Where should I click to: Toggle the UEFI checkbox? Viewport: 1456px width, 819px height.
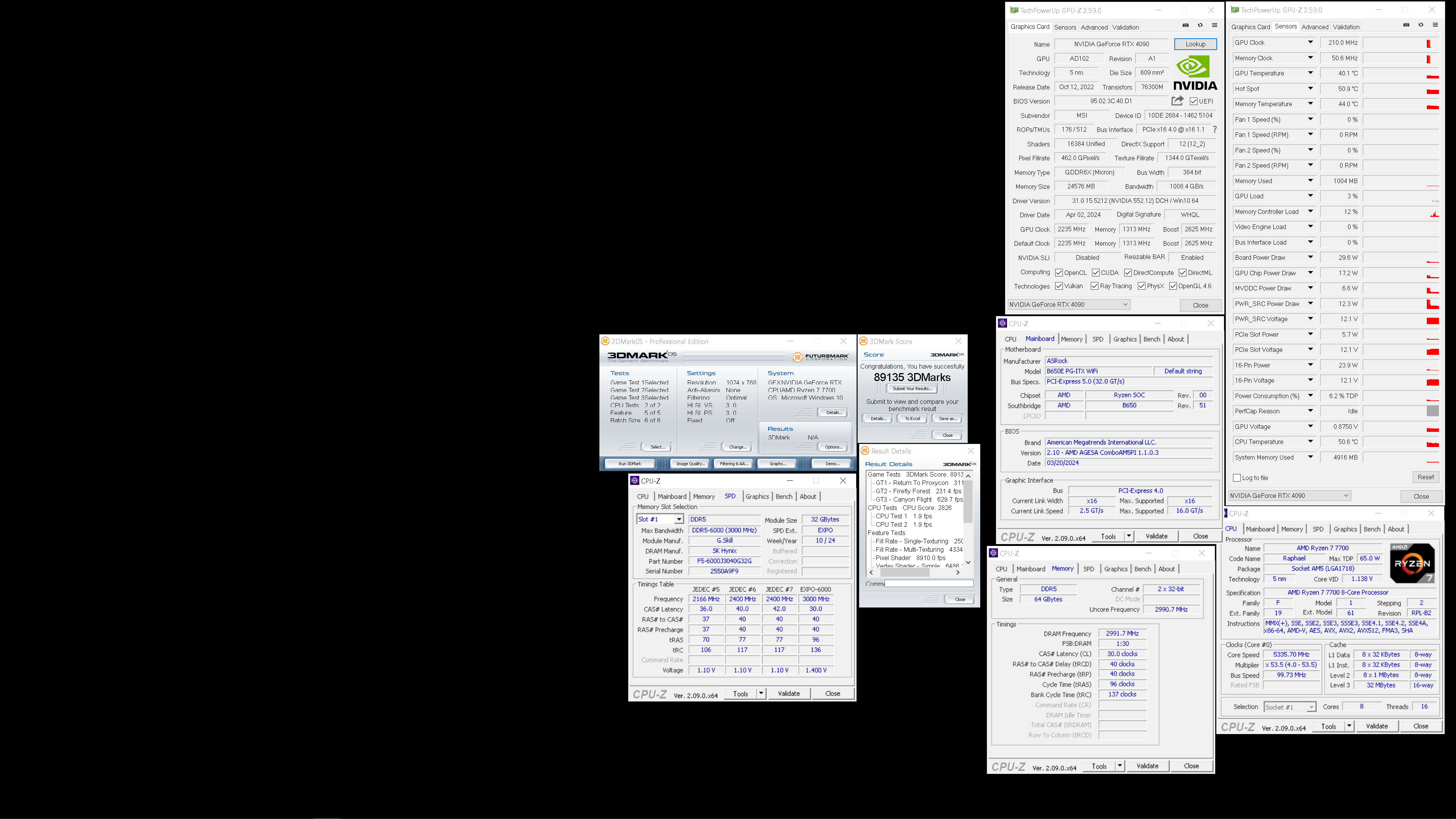point(1193,101)
